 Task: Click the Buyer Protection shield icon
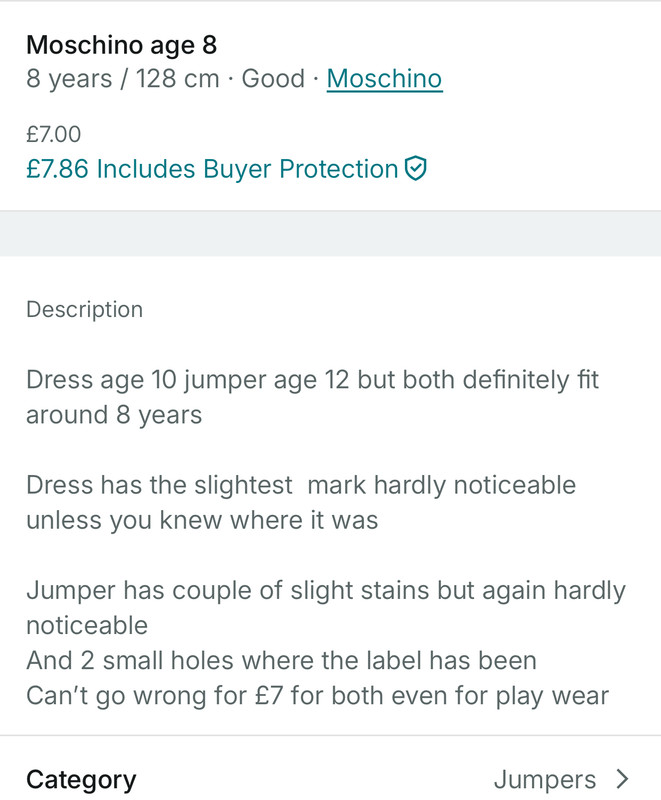point(416,168)
